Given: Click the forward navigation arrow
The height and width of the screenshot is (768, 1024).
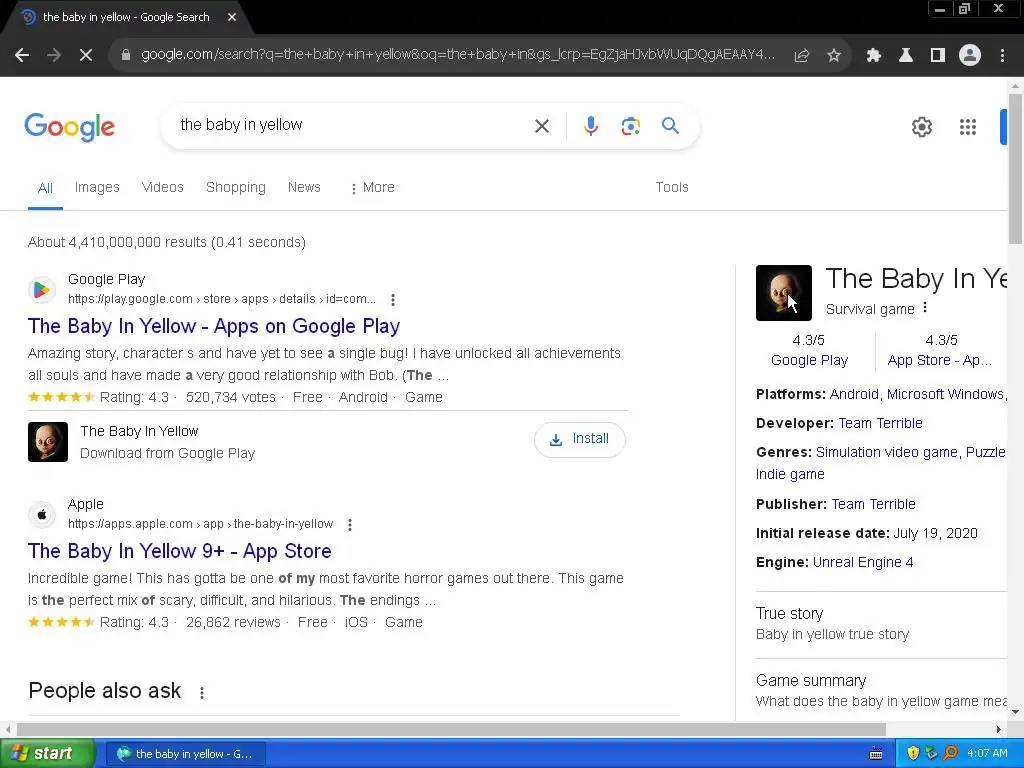Looking at the screenshot, I should [x=54, y=56].
